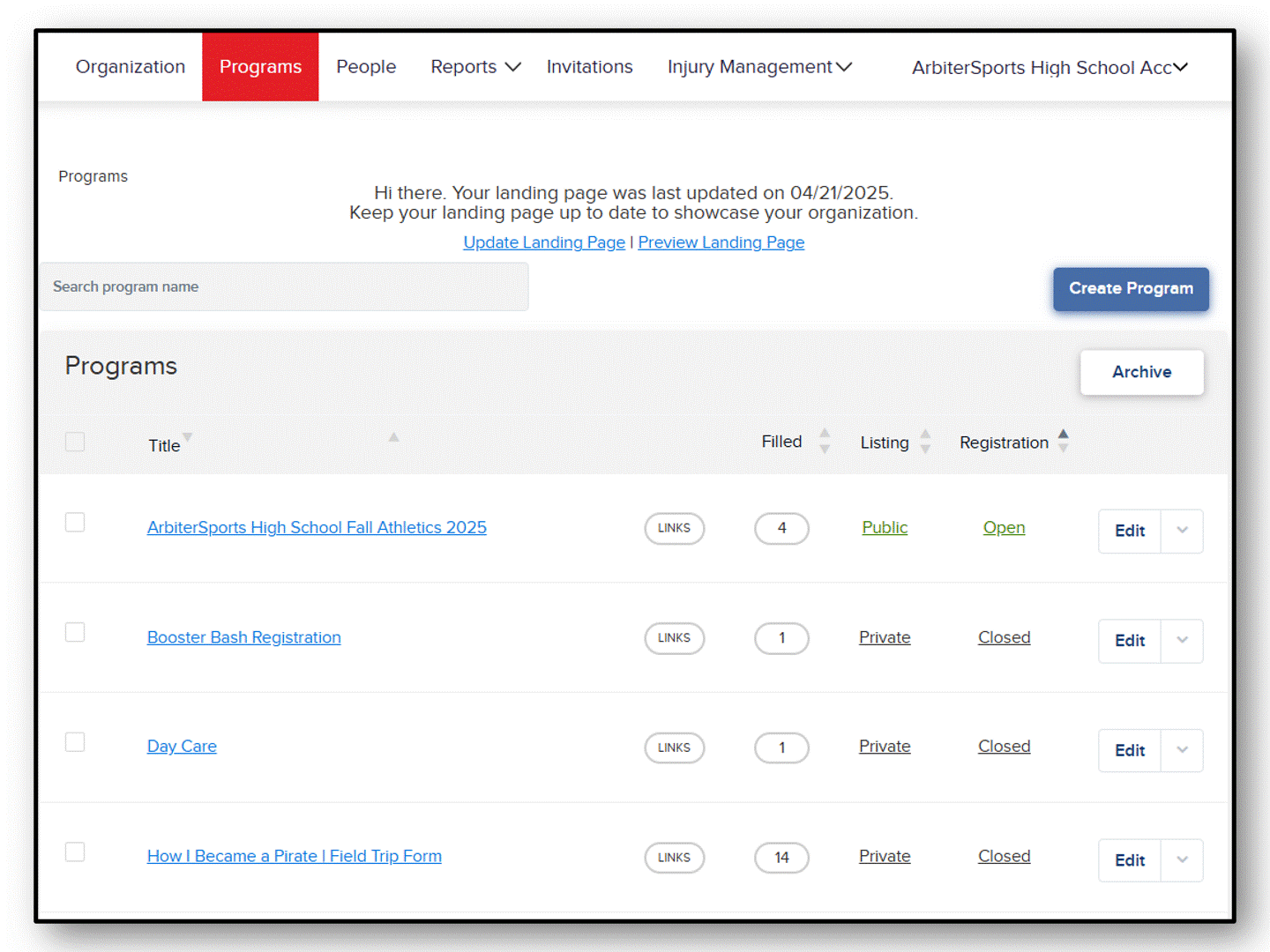Click LINKS for Booster Bash Registration

(x=675, y=638)
